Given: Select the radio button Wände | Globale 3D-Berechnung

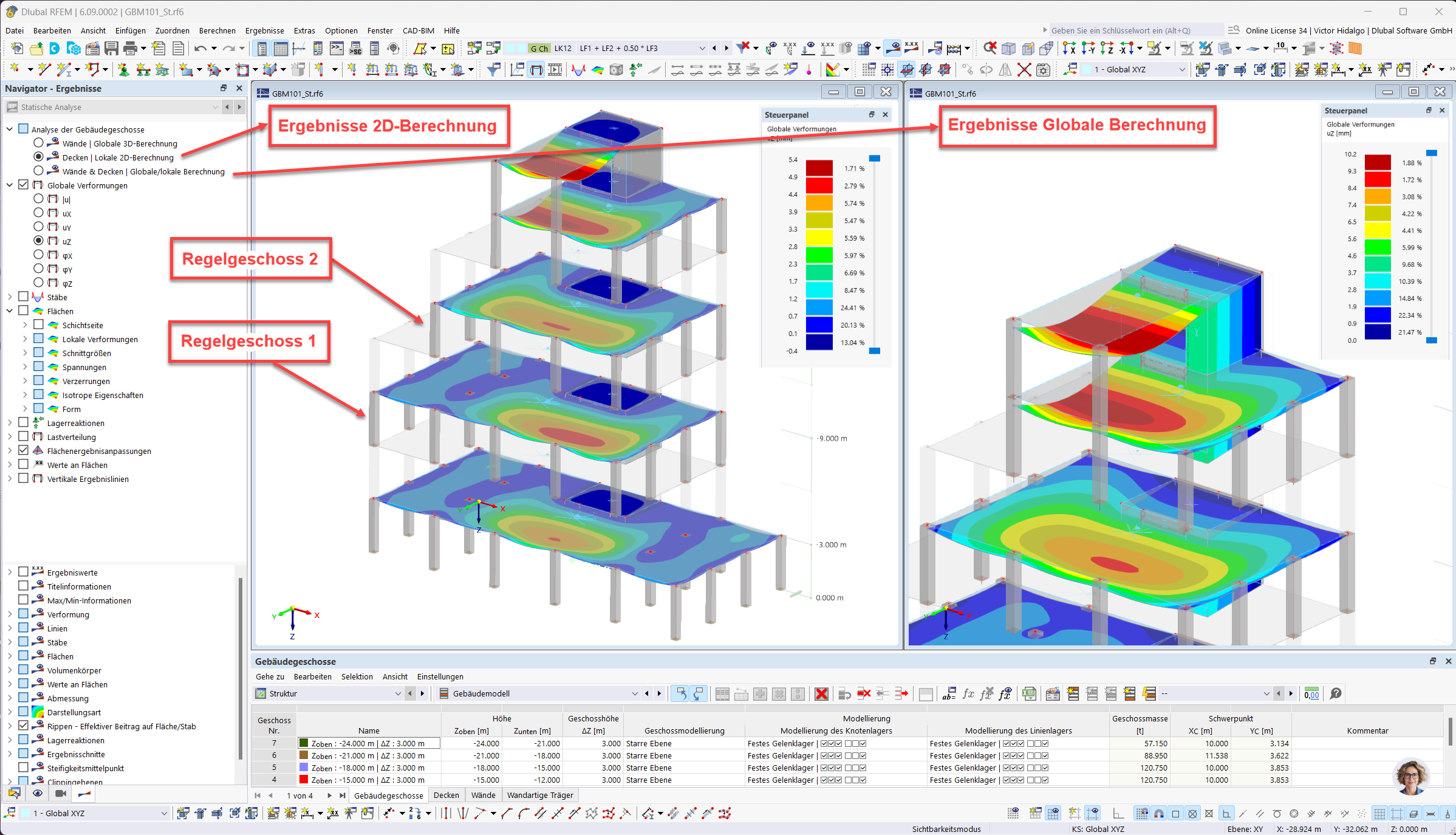Looking at the screenshot, I should [38, 142].
